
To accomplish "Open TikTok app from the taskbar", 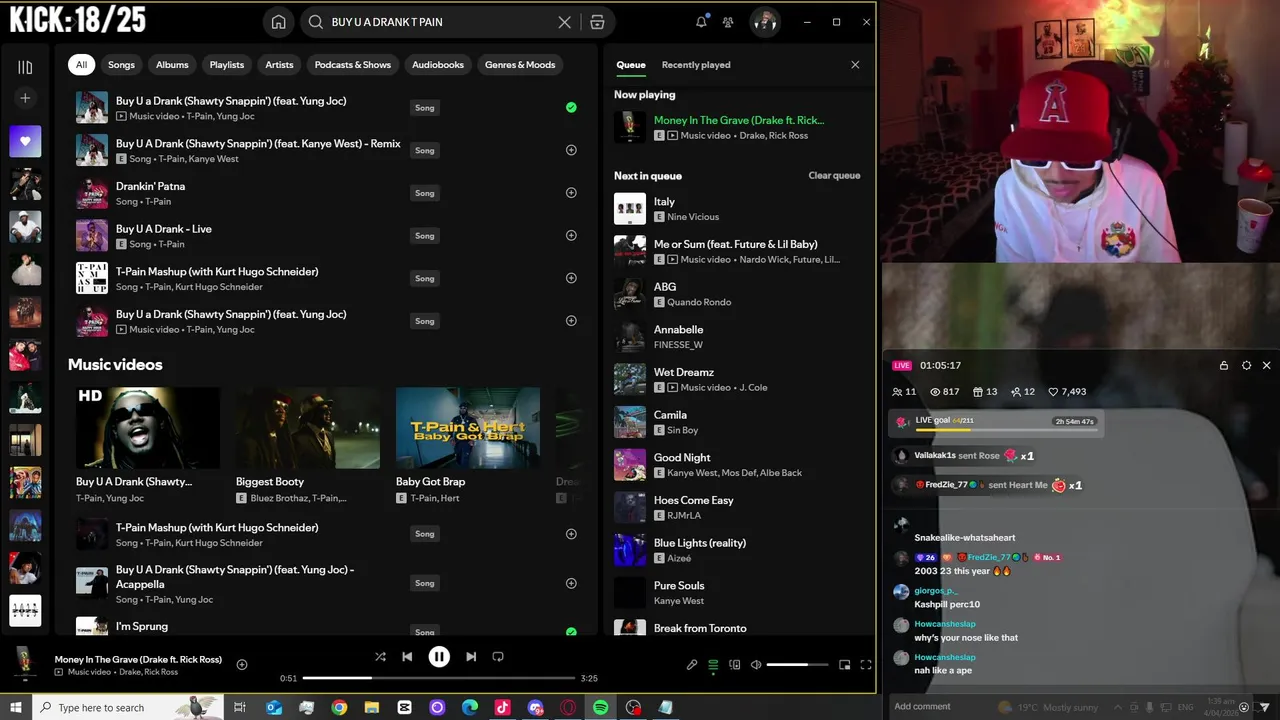I will 502,708.
